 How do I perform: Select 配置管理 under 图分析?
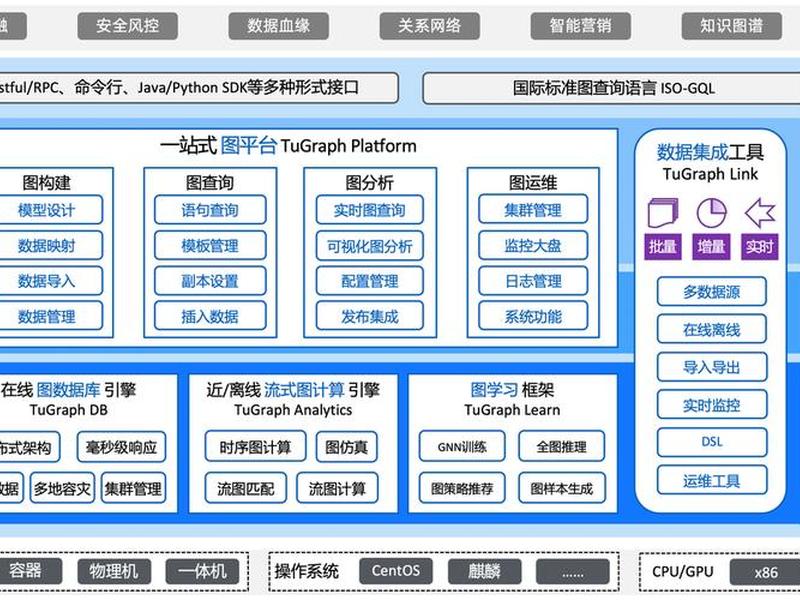pos(369,281)
